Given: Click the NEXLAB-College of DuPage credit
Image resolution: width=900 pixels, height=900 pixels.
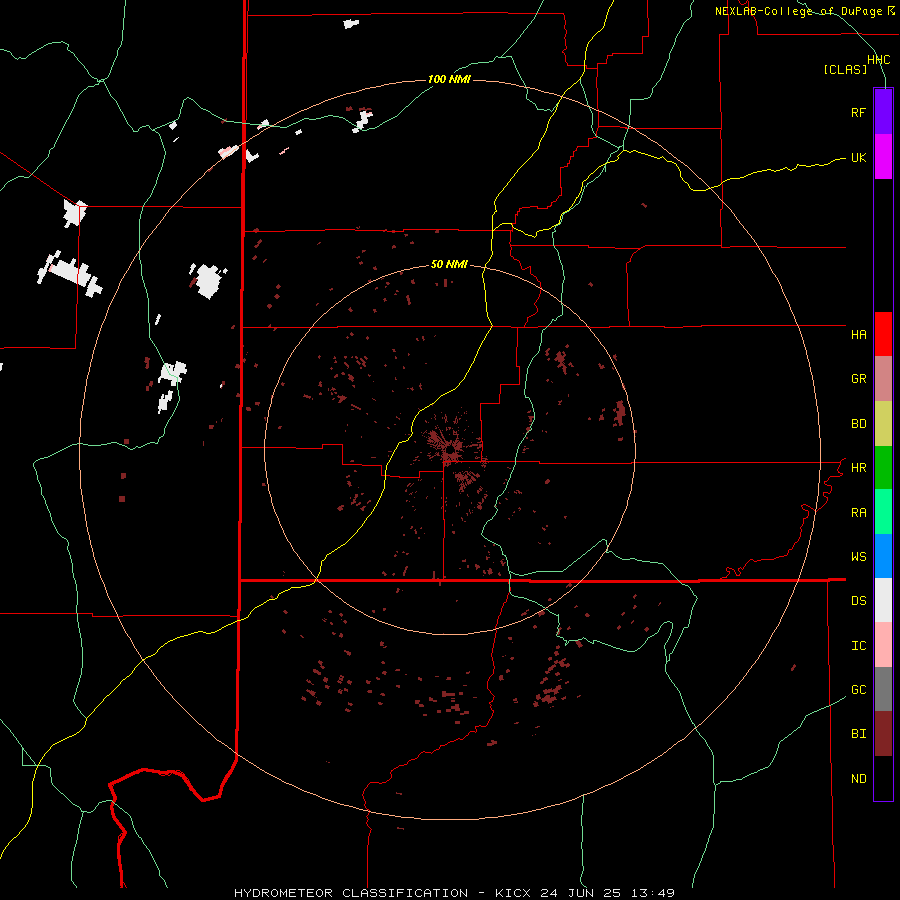Looking at the screenshot, I should pyautogui.click(x=804, y=11).
